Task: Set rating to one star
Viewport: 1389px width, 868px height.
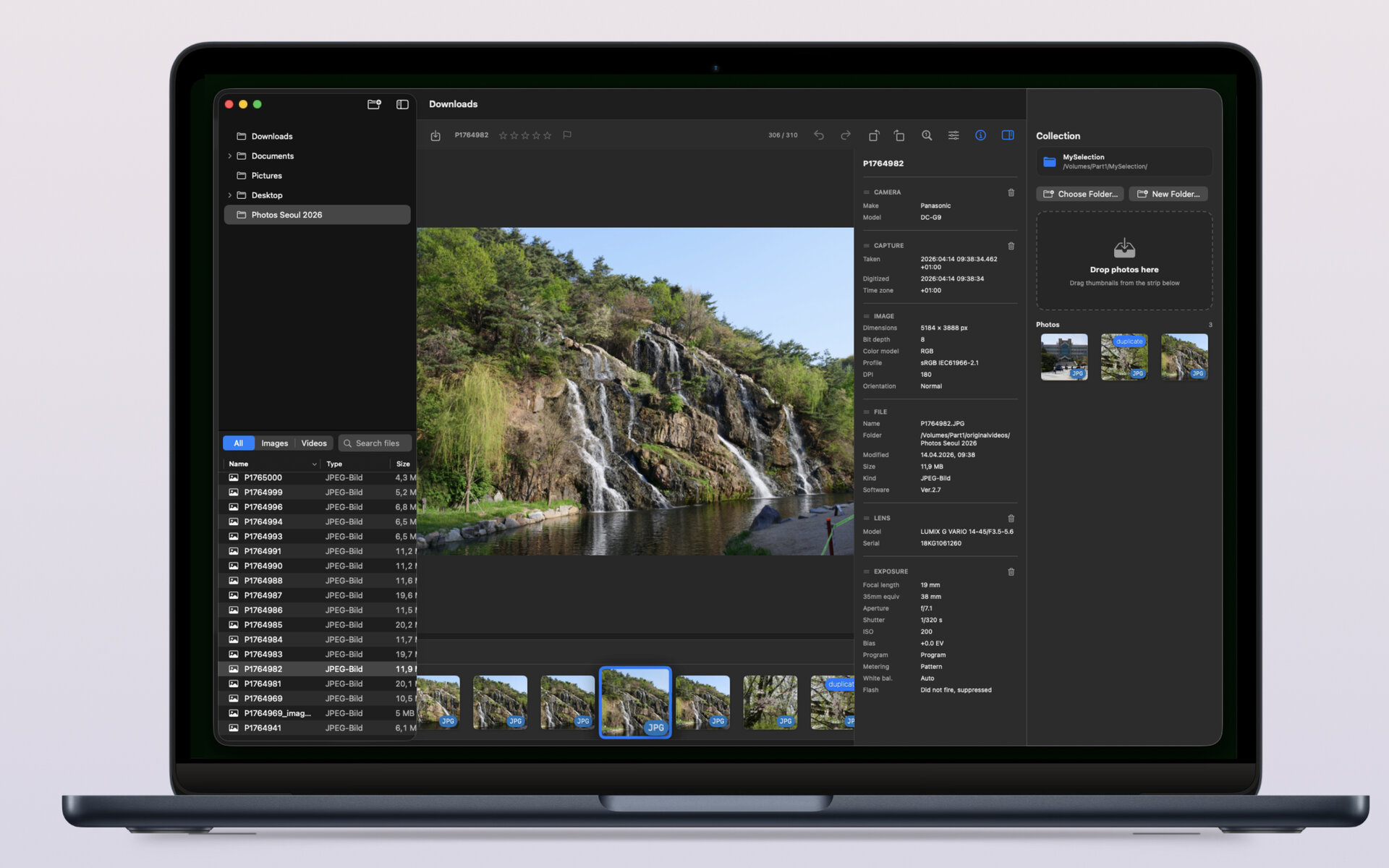Action: click(504, 135)
